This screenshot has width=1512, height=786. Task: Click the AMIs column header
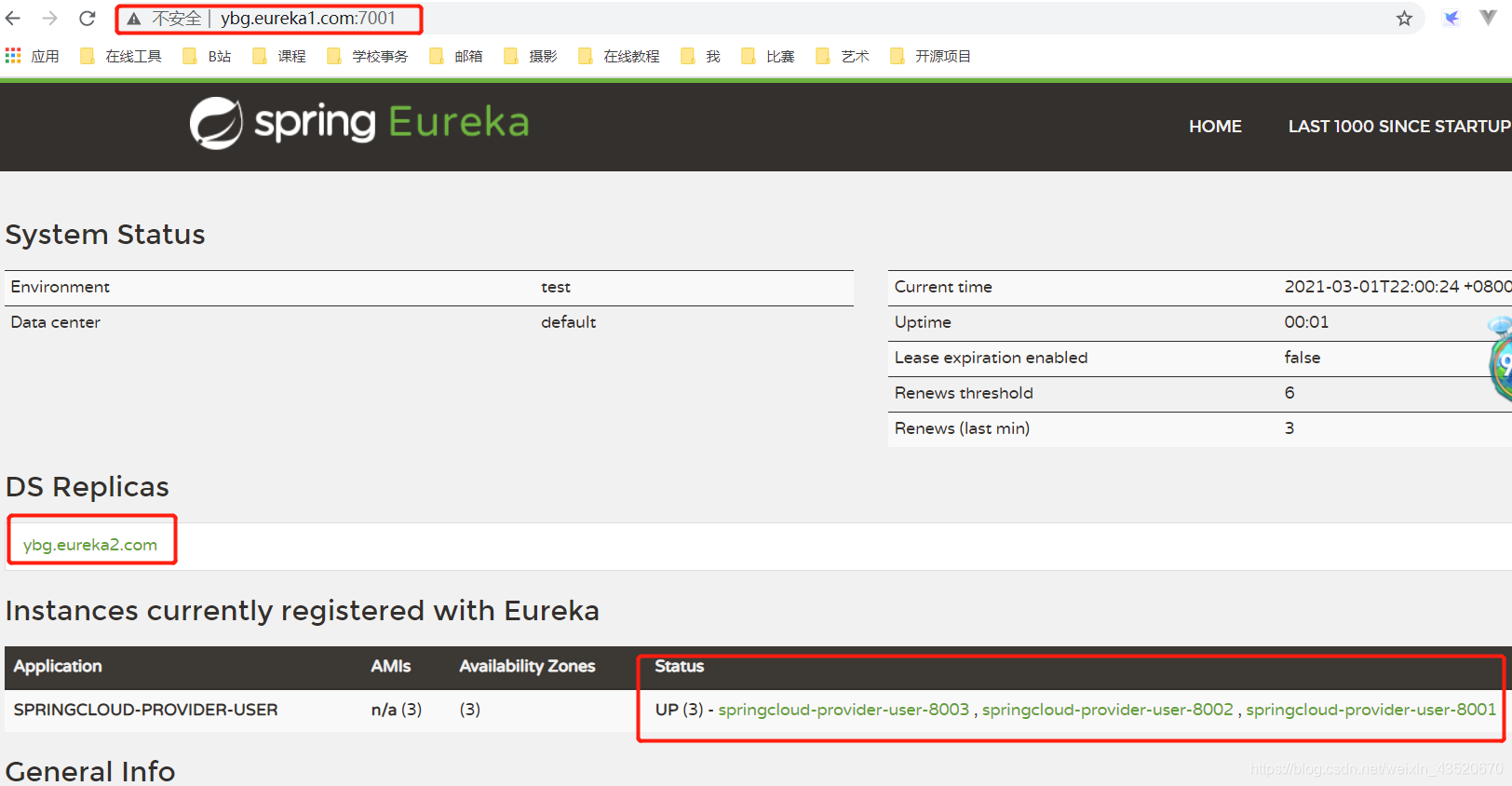pos(391,666)
